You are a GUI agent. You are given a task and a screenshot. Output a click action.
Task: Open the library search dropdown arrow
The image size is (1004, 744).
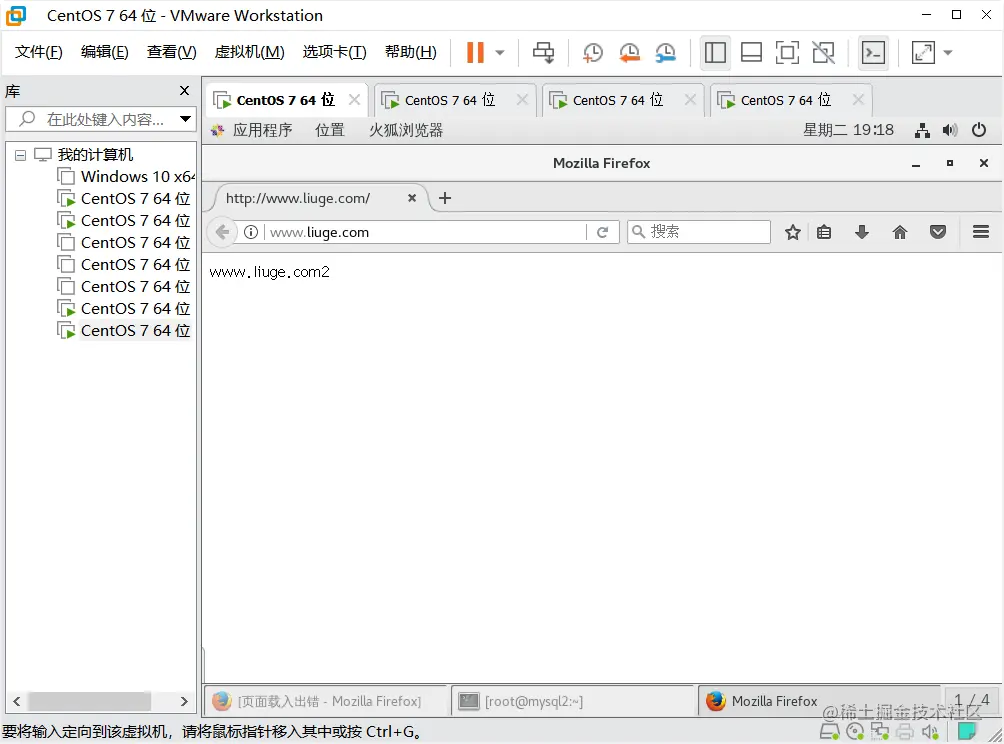[x=185, y=119]
